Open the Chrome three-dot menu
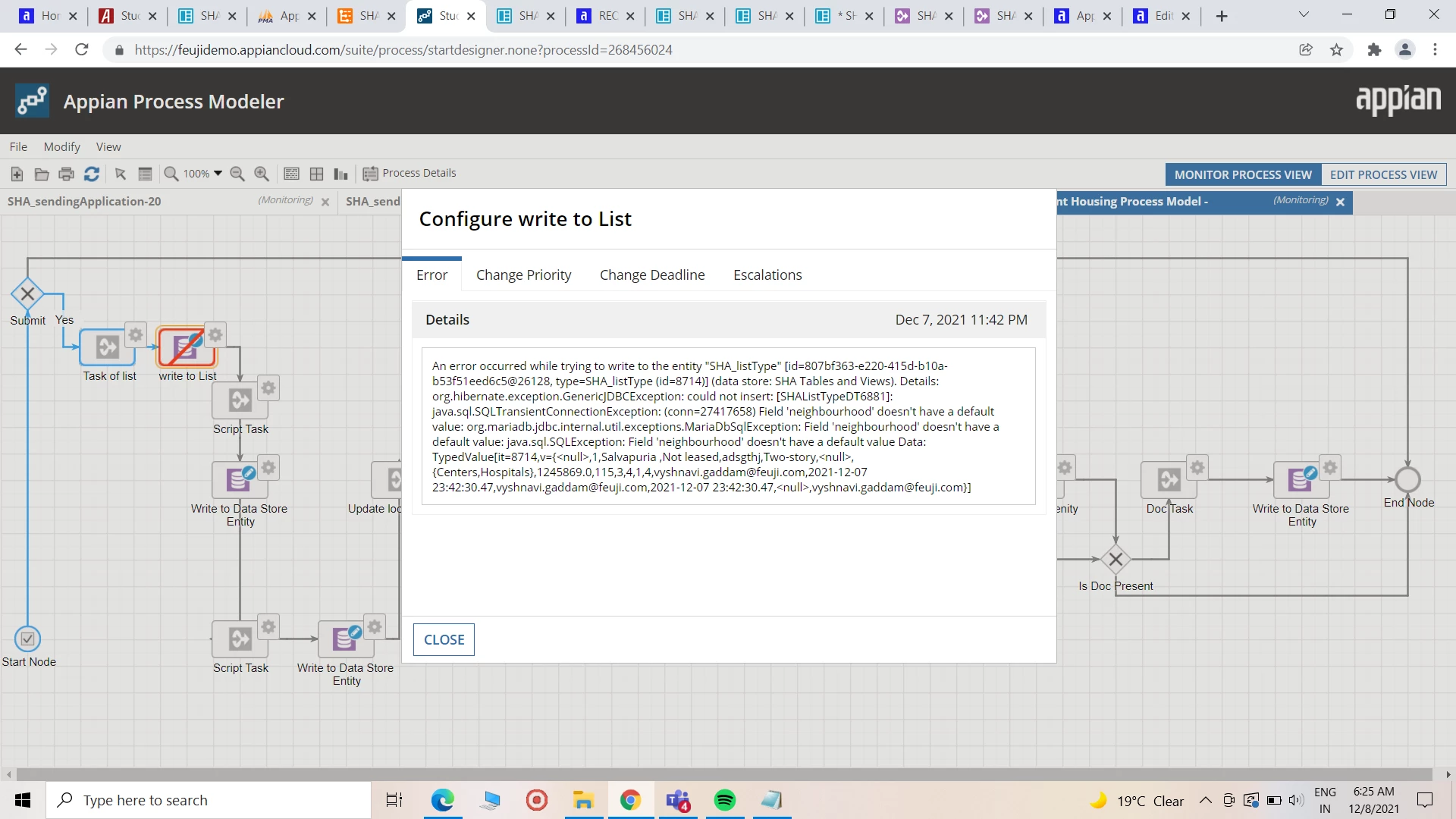 click(x=1435, y=49)
